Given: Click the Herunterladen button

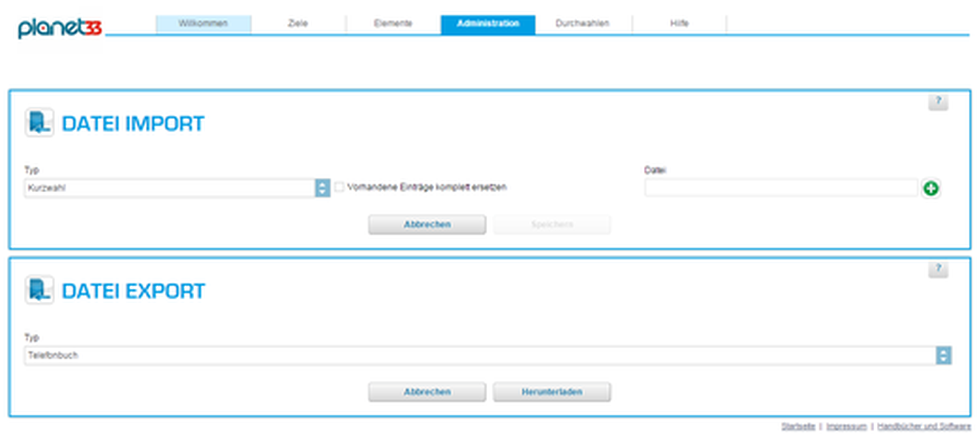Looking at the screenshot, I should (x=552, y=392).
